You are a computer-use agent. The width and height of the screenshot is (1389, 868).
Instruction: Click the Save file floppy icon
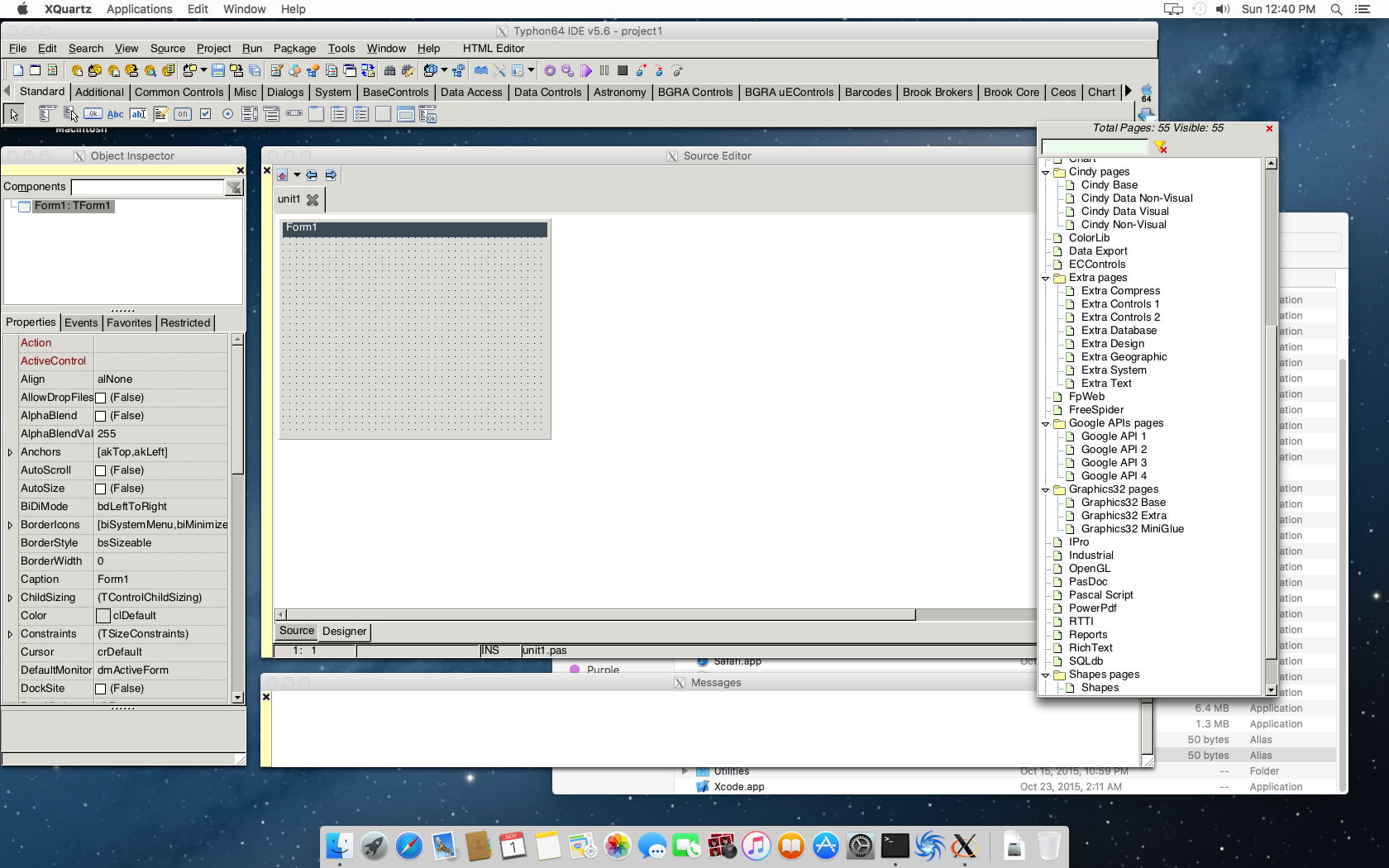(218, 70)
